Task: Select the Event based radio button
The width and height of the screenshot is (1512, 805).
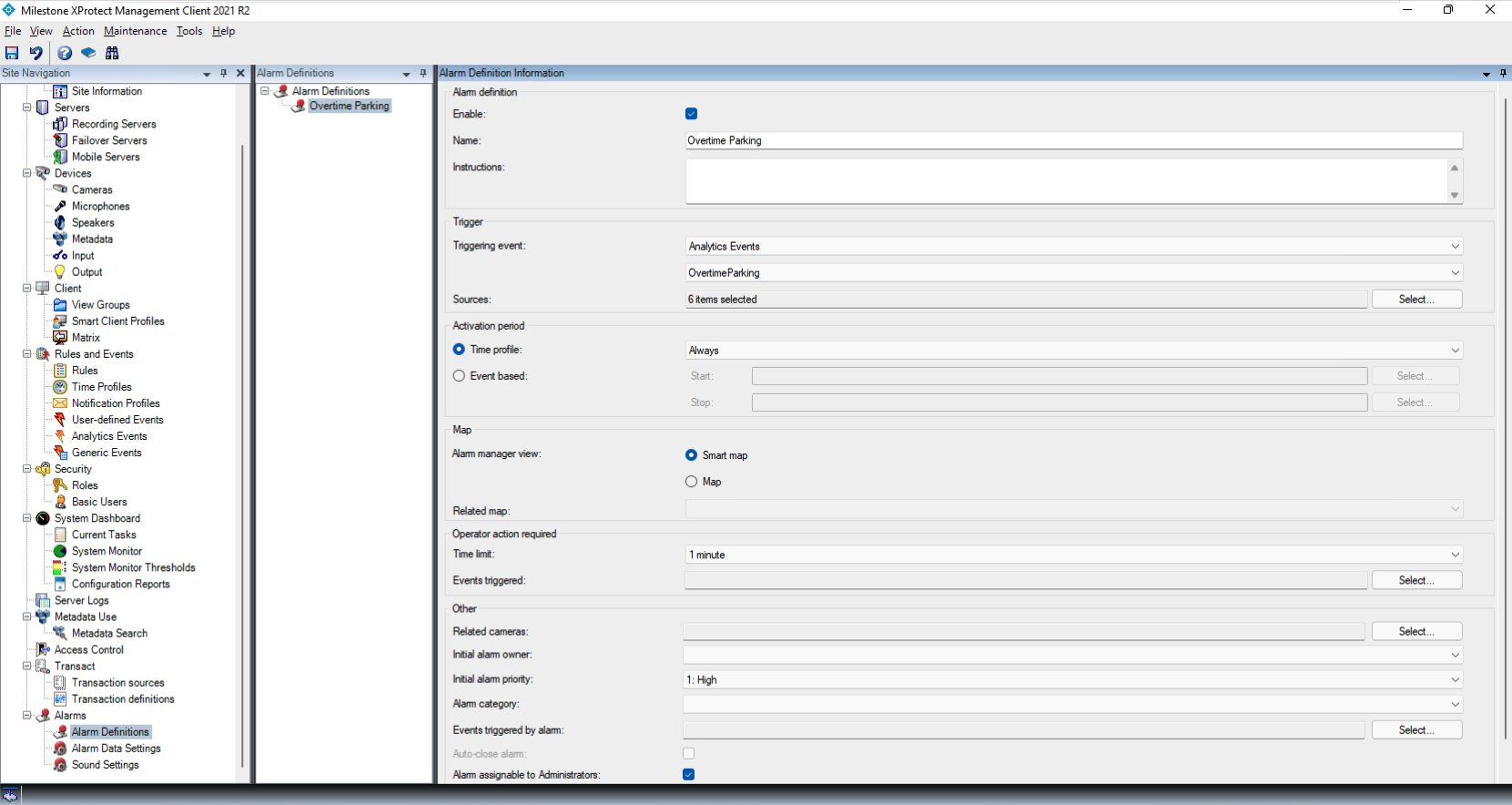Action: pyautogui.click(x=459, y=375)
